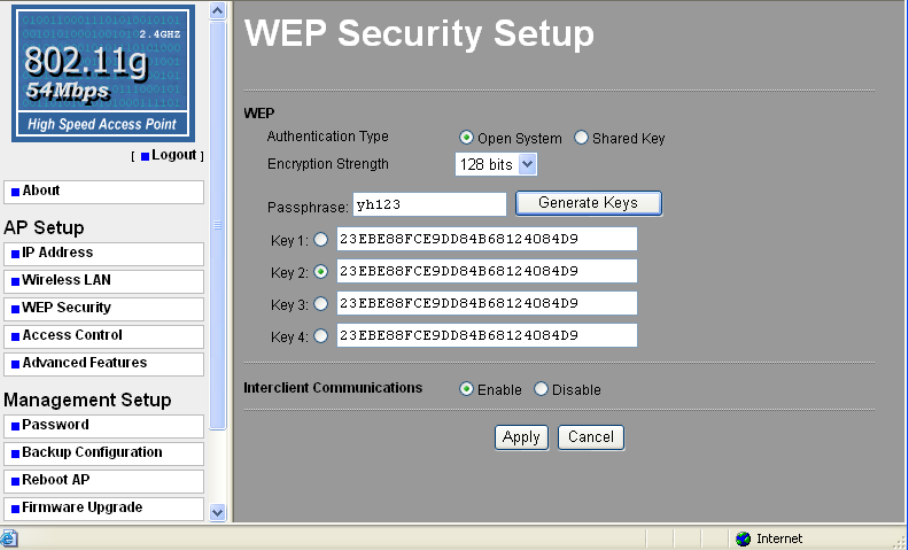Open the Password management page
The height and width of the screenshot is (550, 908).
coord(104,426)
